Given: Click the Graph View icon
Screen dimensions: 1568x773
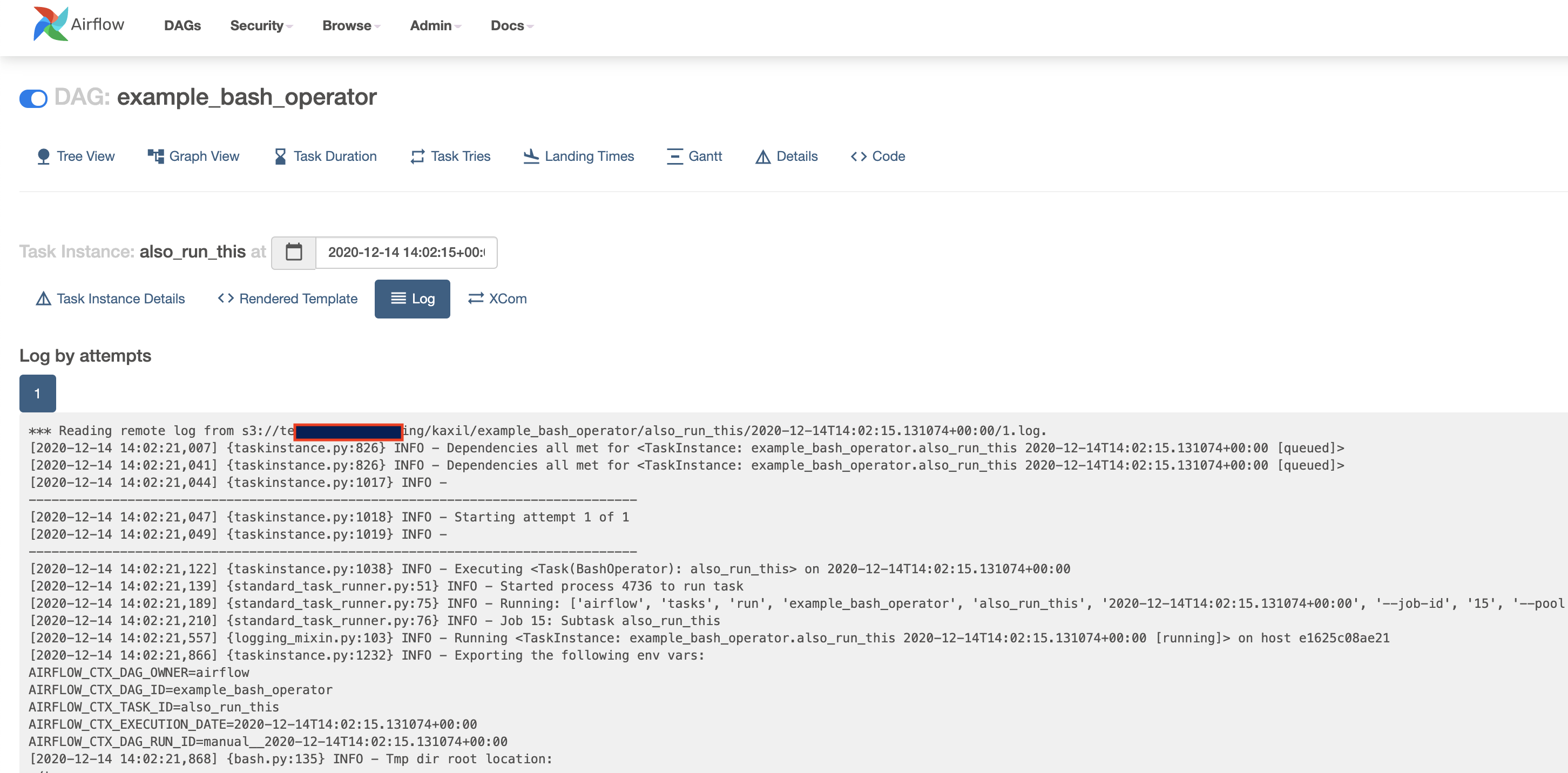Looking at the screenshot, I should [156, 157].
